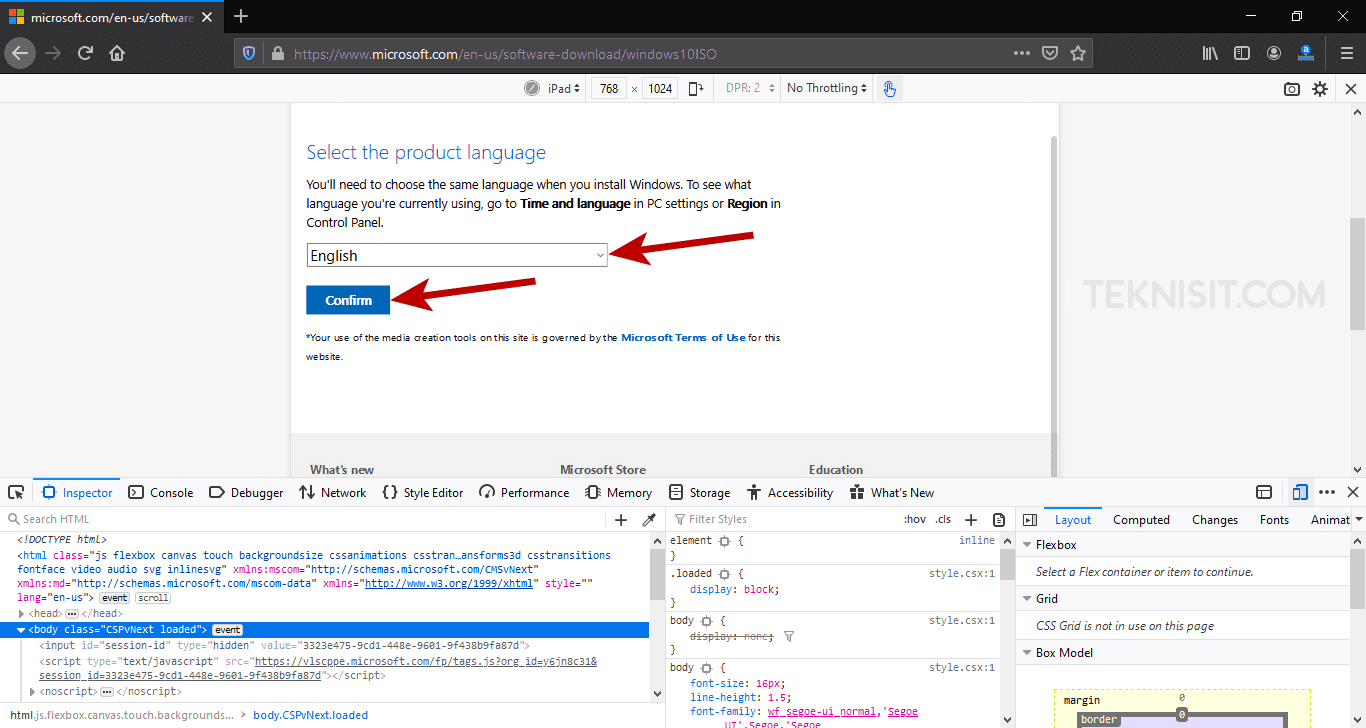Switch to the Fonts sidebar tab
Screen dimensions: 1366x728
click(1274, 520)
